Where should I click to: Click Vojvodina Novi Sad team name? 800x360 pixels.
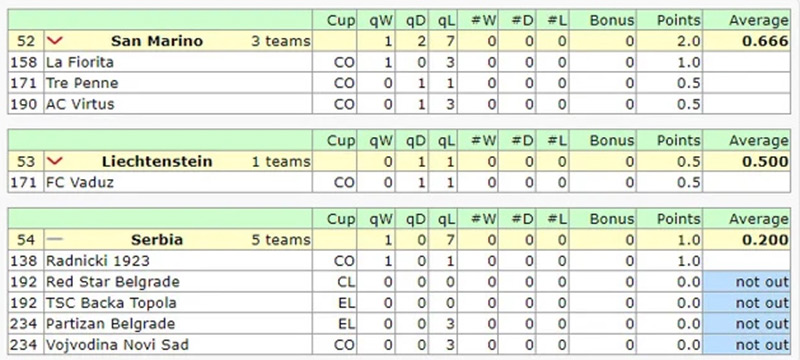click(x=117, y=345)
